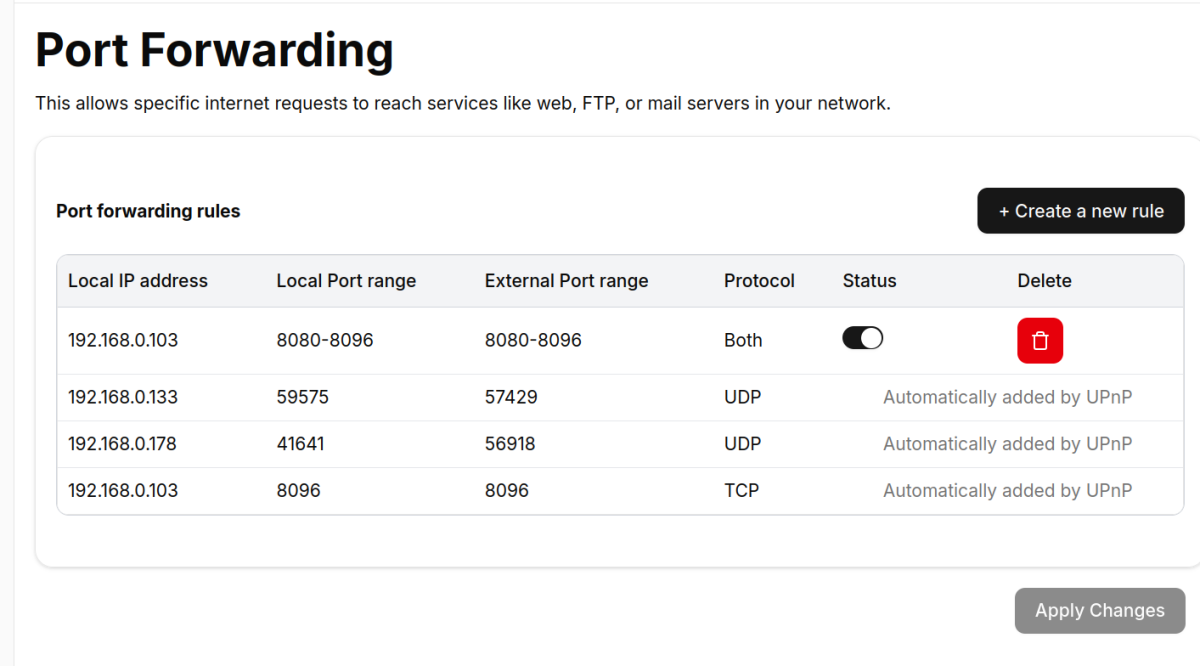This screenshot has width=1200, height=666.
Task: Click external port value 57429
Action: [511, 397]
